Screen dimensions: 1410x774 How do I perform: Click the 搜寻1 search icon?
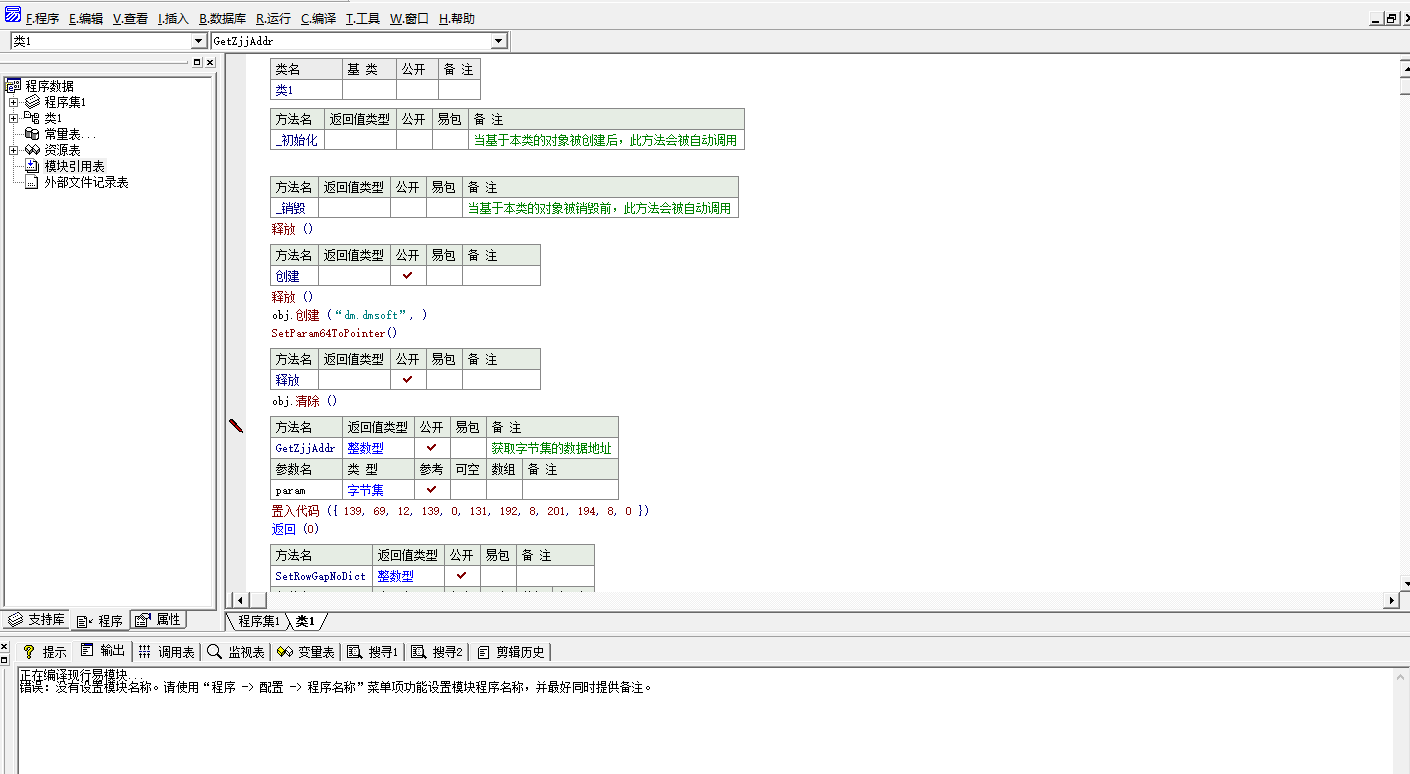pos(354,651)
